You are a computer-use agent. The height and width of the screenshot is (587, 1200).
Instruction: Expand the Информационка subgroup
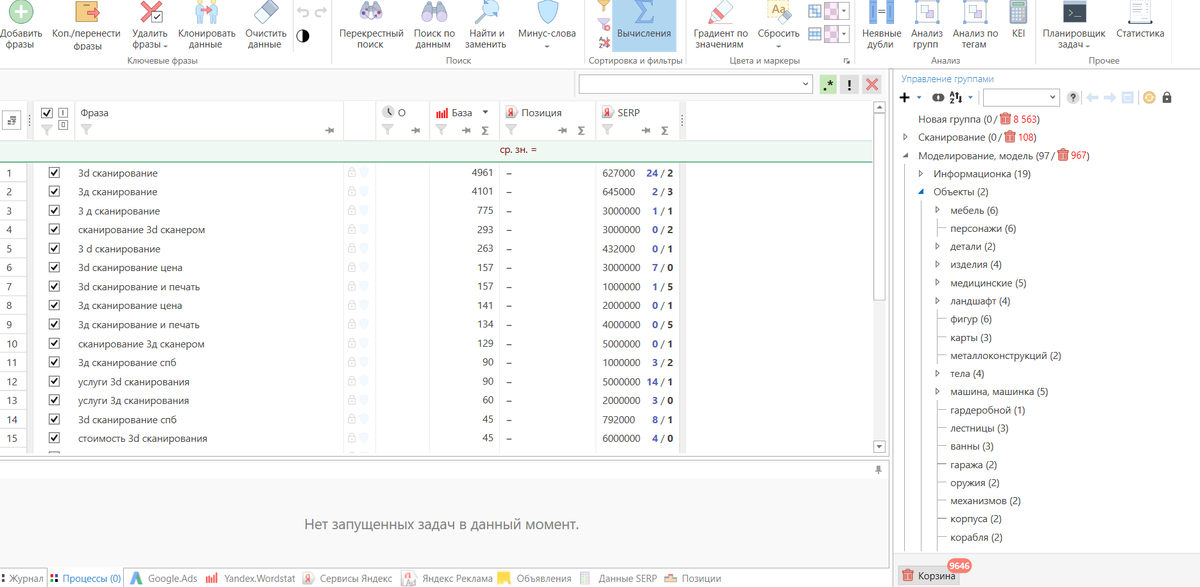921,173
